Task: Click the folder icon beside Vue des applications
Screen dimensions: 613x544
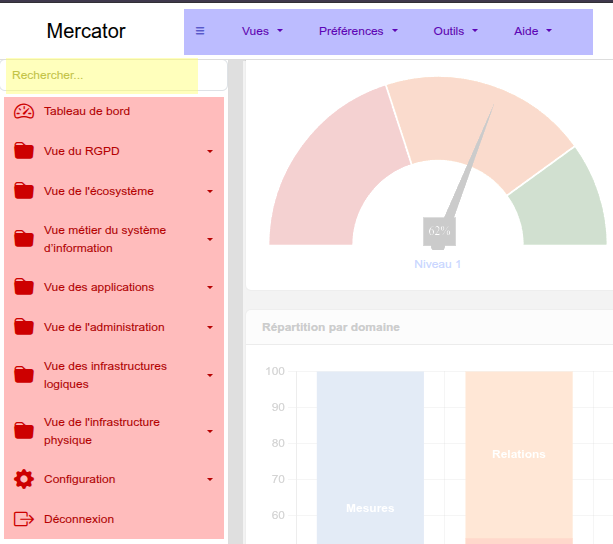Action: coord(24,287)
